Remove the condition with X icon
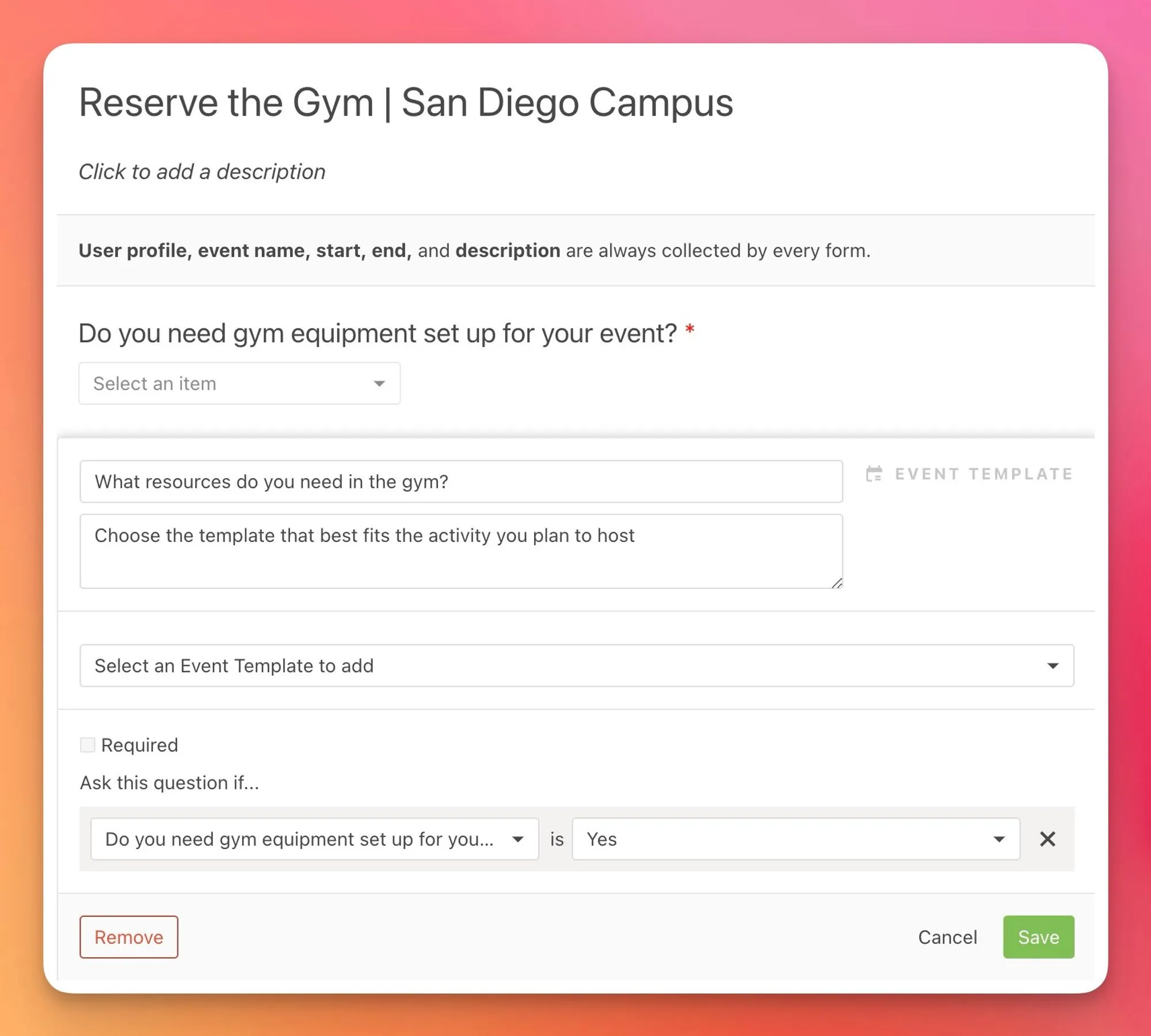 [x=1047, y=839]
